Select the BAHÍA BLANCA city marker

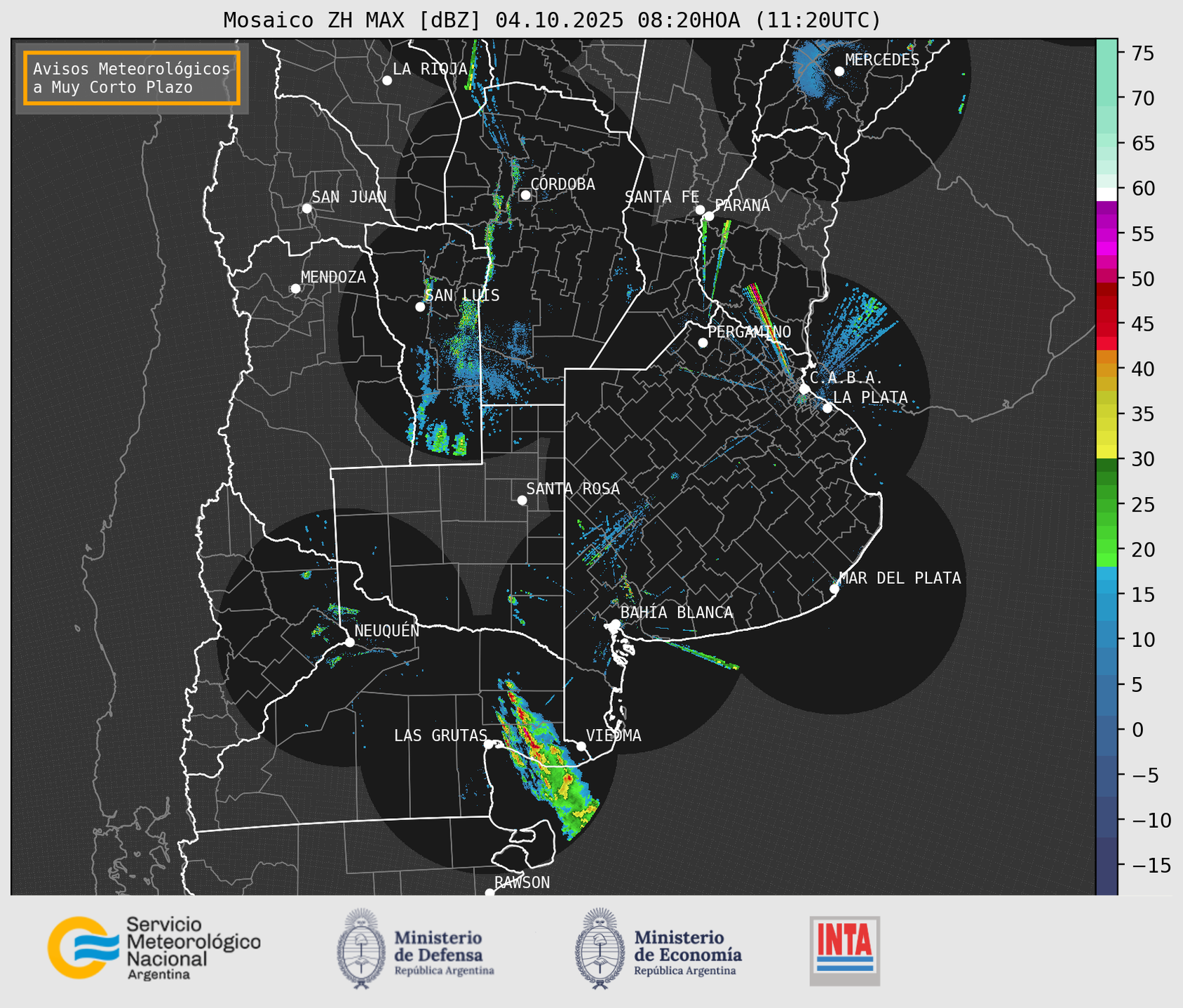click(x=615, y=624)
